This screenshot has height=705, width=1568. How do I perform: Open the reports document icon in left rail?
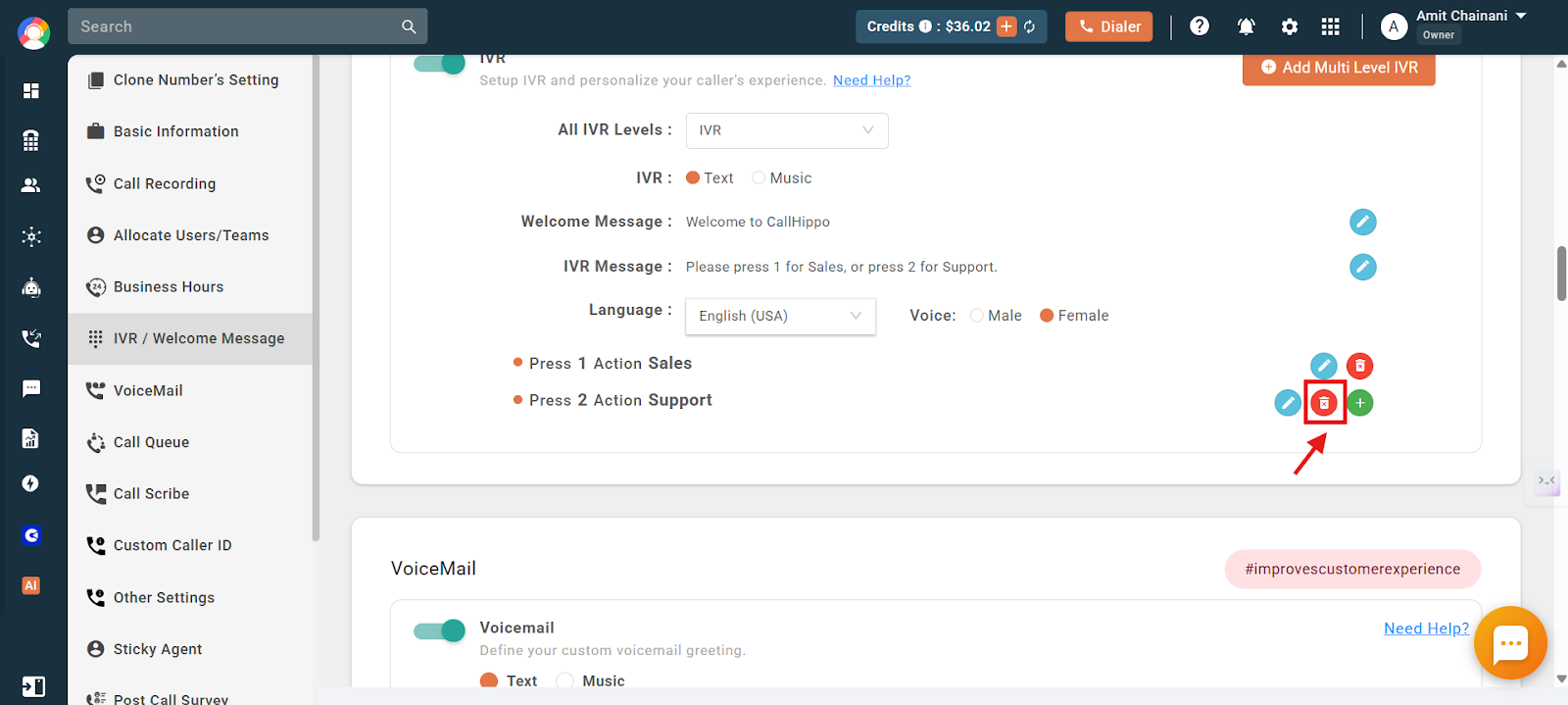[x=31, y=438]
